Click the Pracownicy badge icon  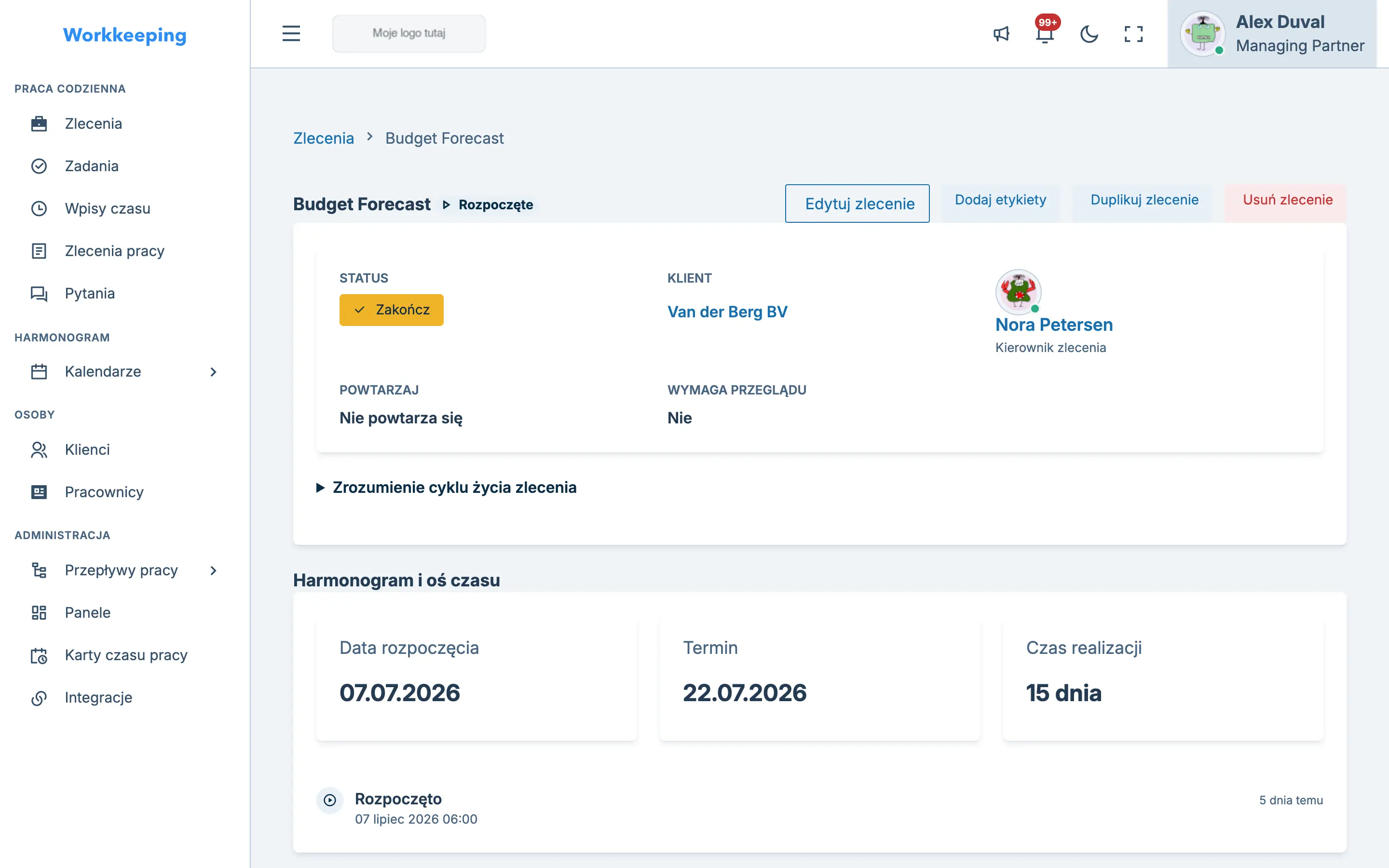coord(39,492)
